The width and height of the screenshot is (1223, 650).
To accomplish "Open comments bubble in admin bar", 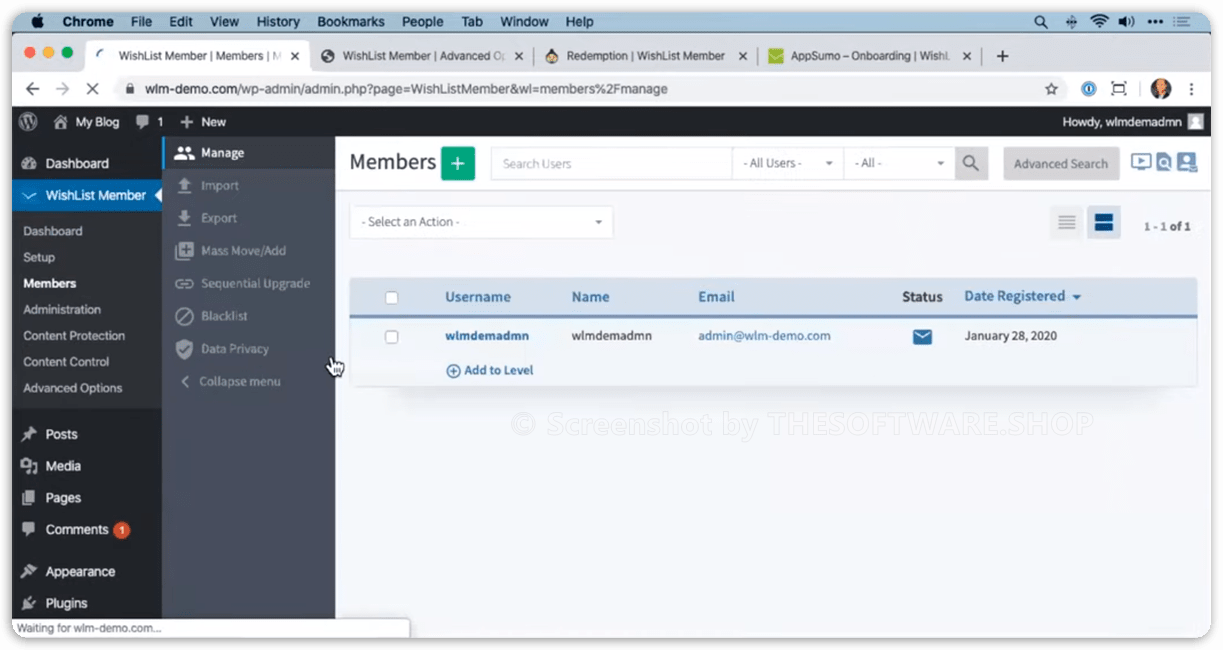I will [x=149, y=122].
